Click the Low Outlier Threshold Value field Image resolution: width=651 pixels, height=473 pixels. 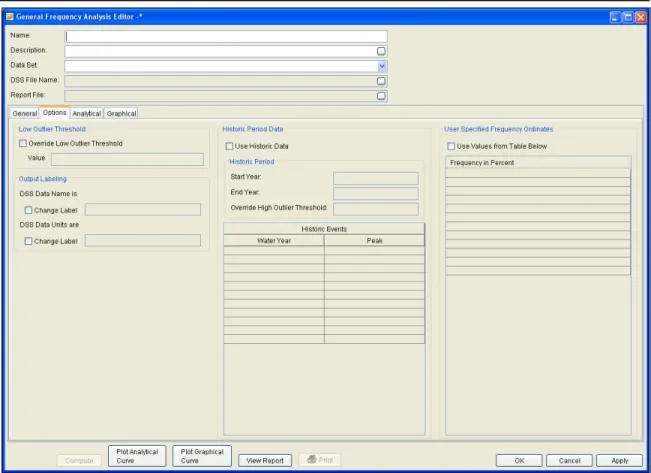click(127, 159)
